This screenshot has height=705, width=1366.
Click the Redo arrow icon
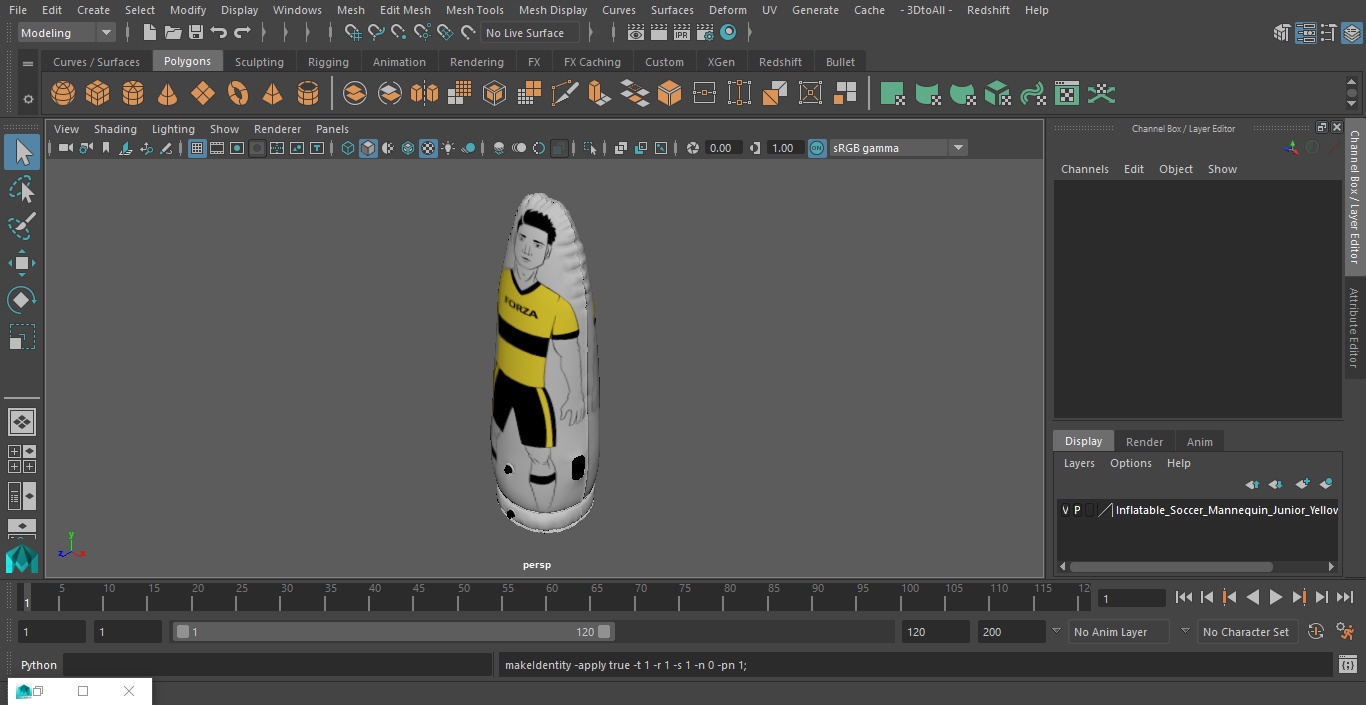point(242,33)
